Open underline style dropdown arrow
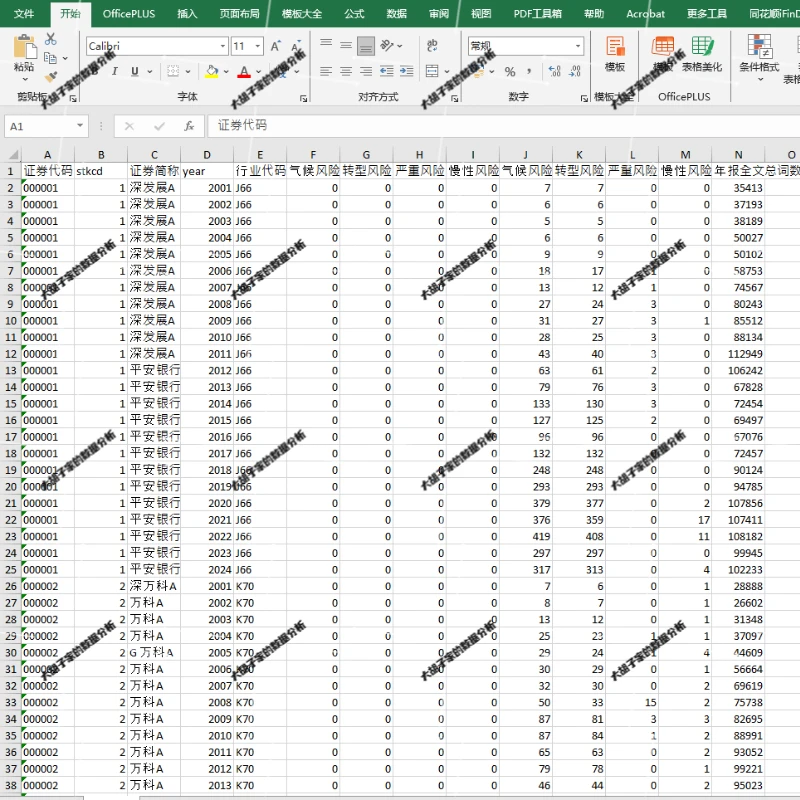The height and width of the screenshot is (800, 800). tap(149, 72)
